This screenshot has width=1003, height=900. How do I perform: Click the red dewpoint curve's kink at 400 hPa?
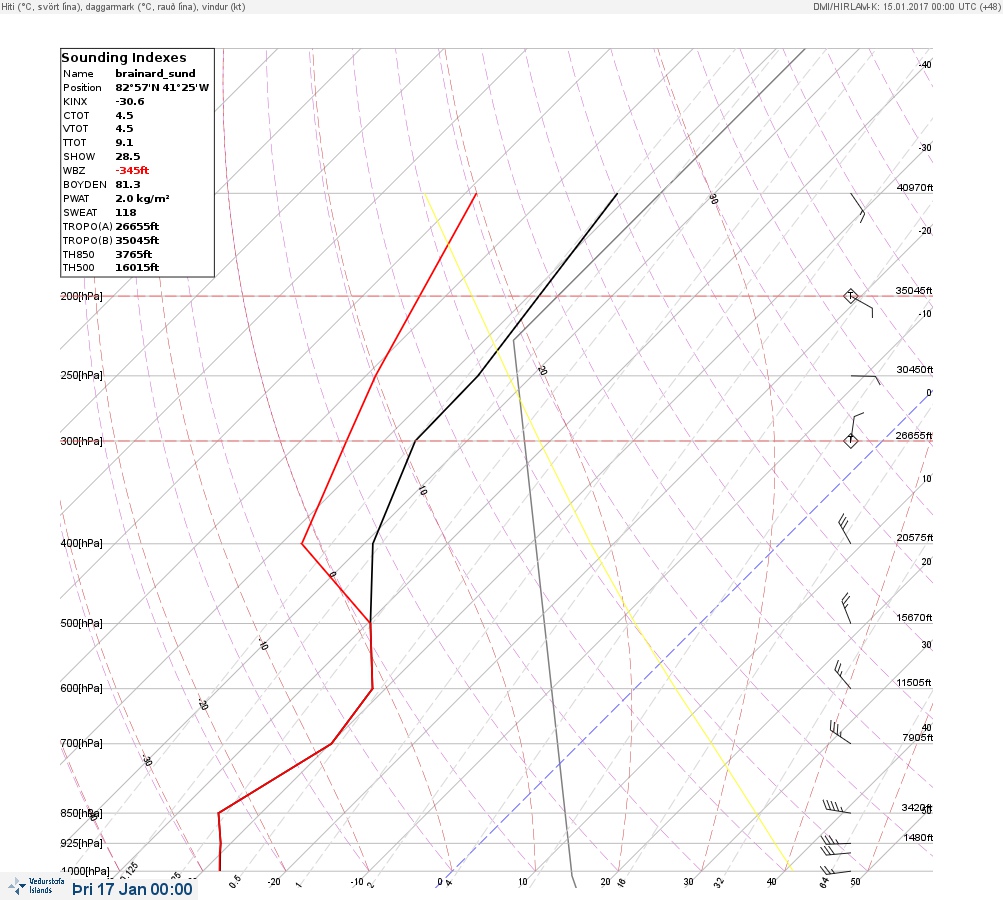point(302,543)
